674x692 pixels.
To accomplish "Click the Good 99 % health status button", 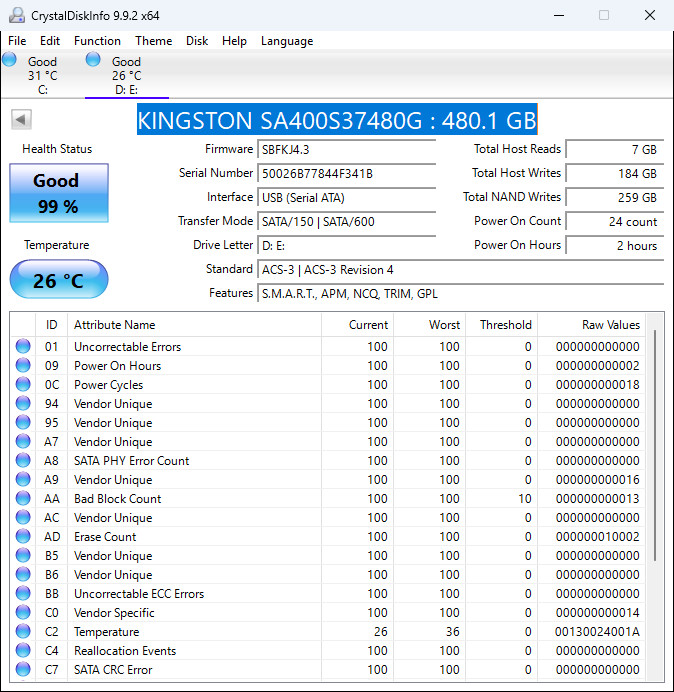I will tap(59, 193).
